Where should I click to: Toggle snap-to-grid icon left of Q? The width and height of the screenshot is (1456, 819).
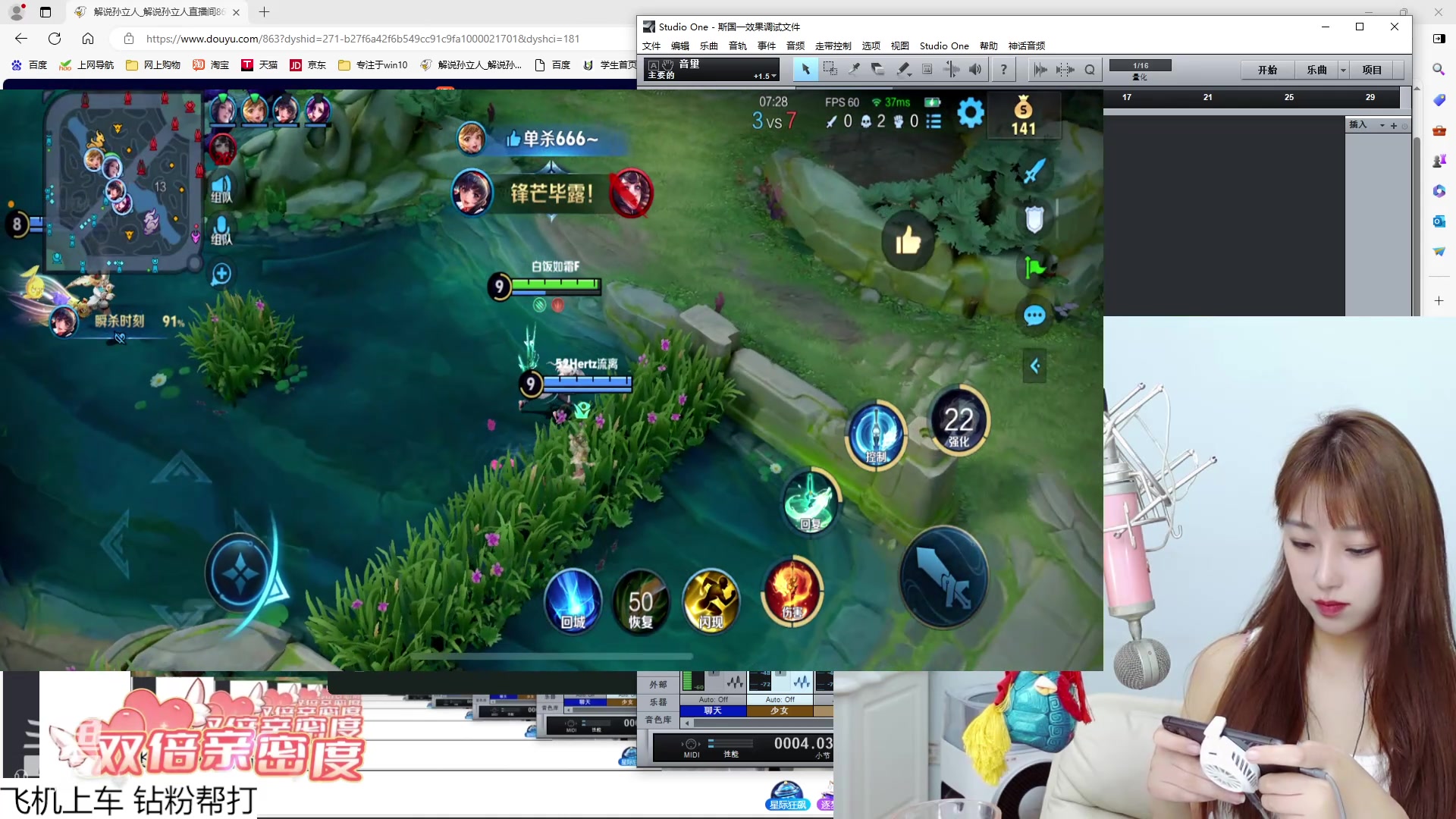click(1065, 70)
